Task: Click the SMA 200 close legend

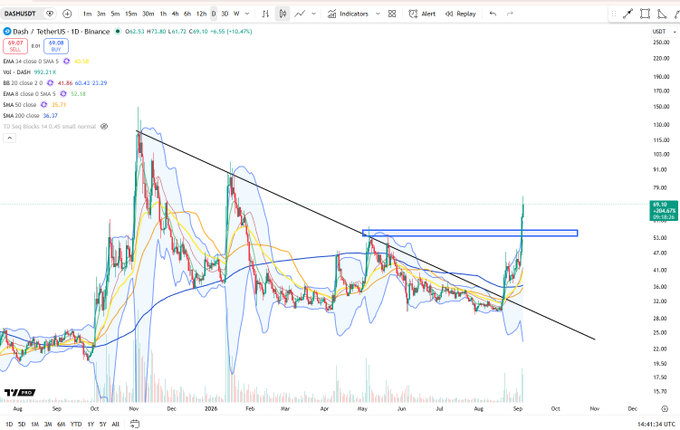Action: point(21,116)
